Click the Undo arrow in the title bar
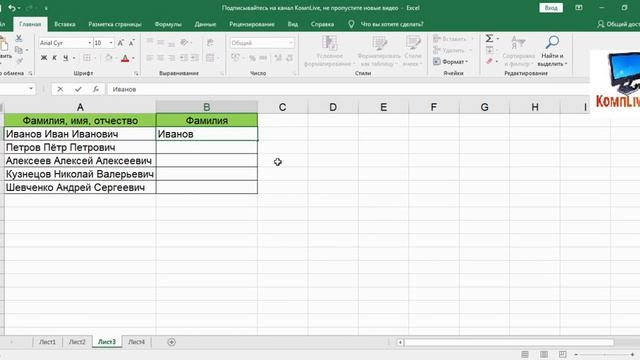 click(x=12, y=8)
